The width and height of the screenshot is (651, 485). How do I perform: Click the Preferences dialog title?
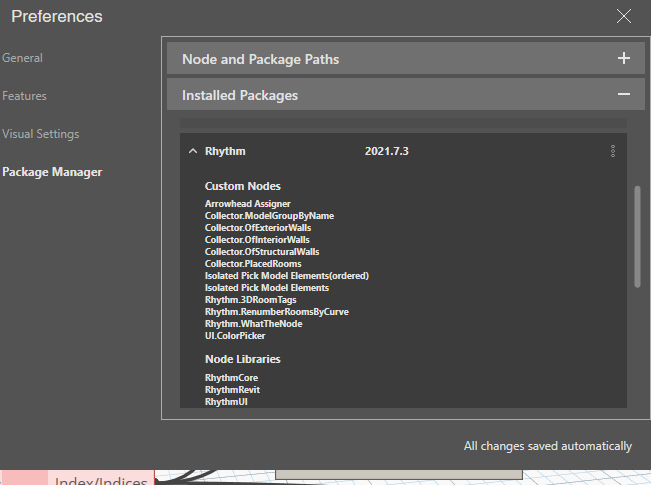pos(57,16)
